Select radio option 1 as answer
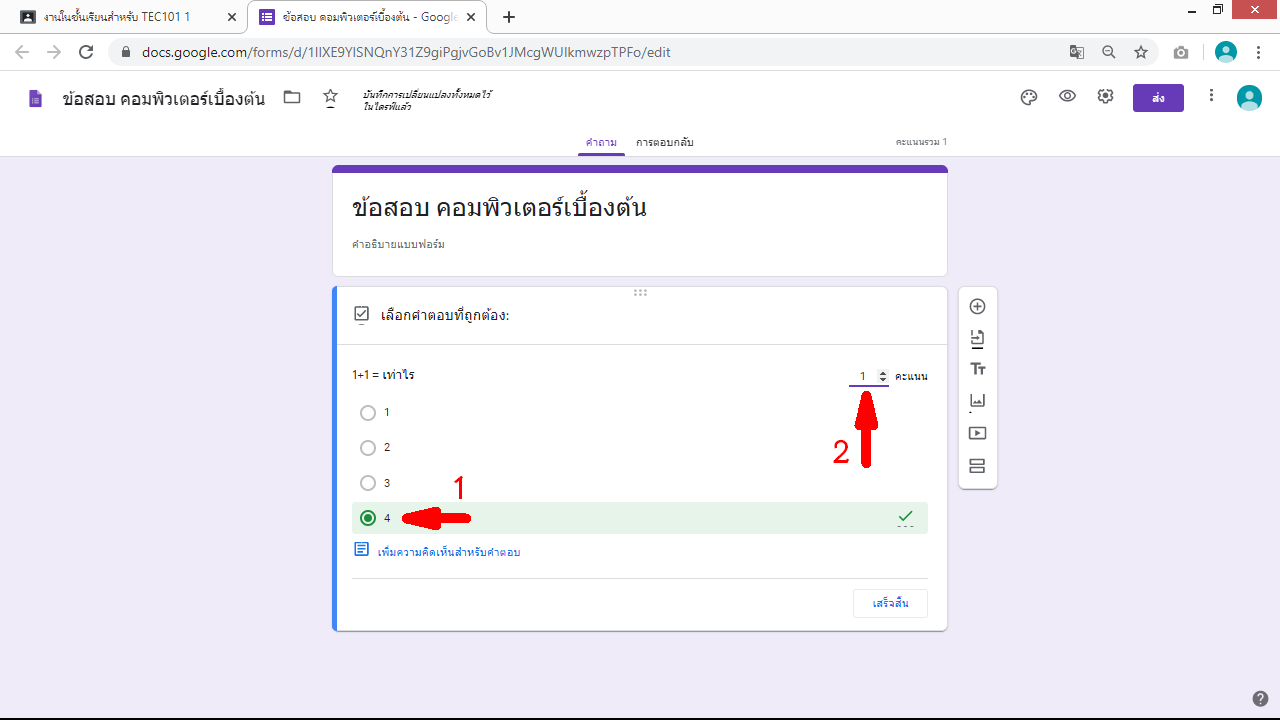Screen dimensions: 1280x720 pyautogui.click(x=368, y=413)
